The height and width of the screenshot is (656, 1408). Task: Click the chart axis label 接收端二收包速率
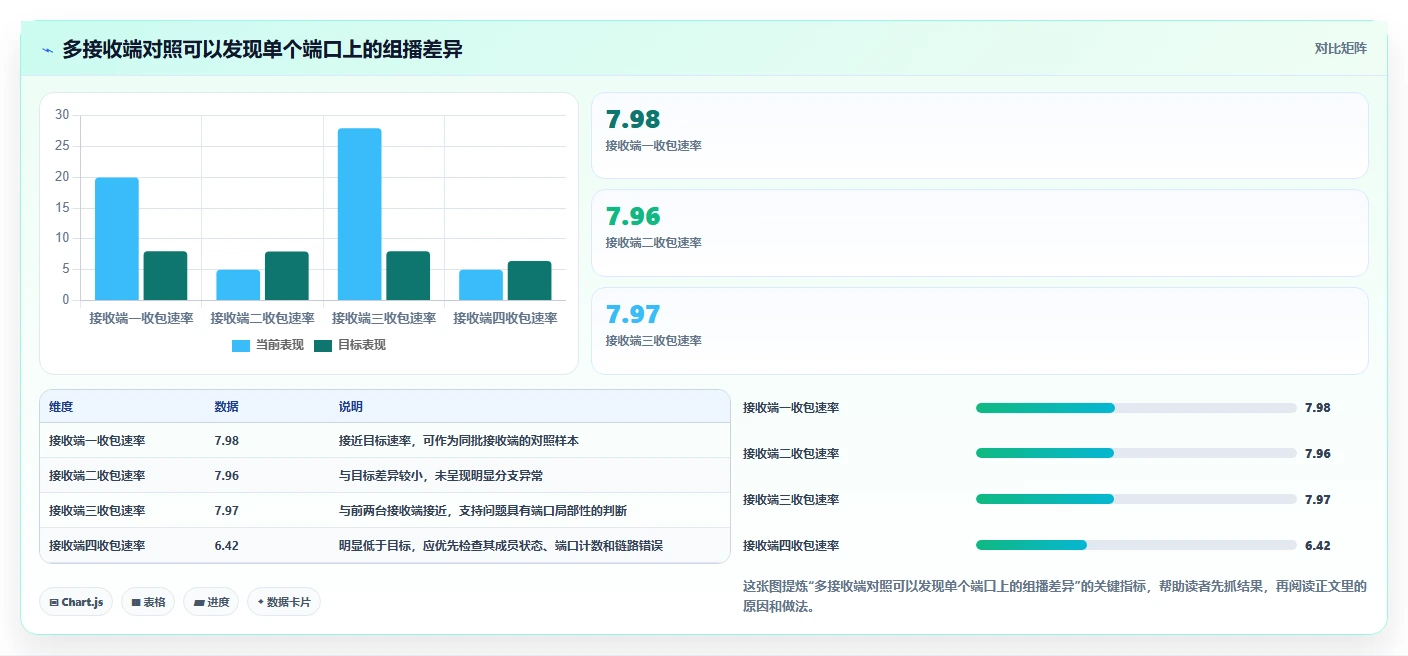262,319
